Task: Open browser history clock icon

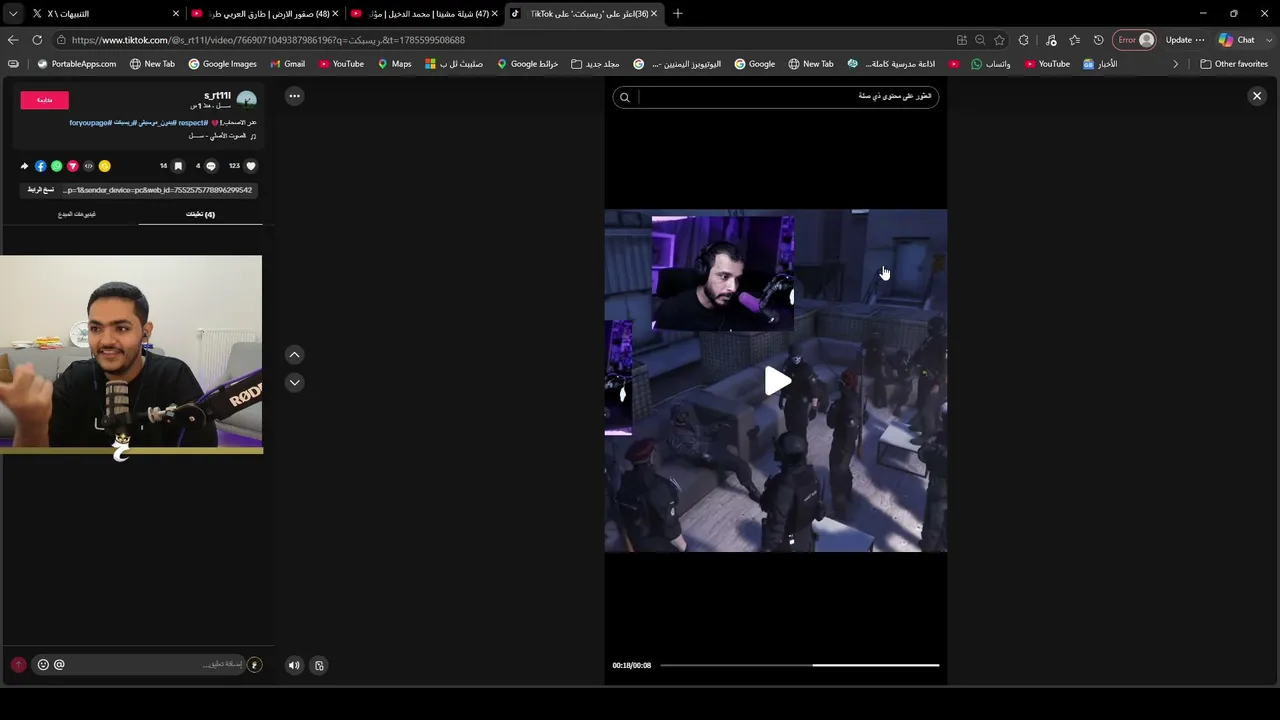Action: coord(1098,40)
